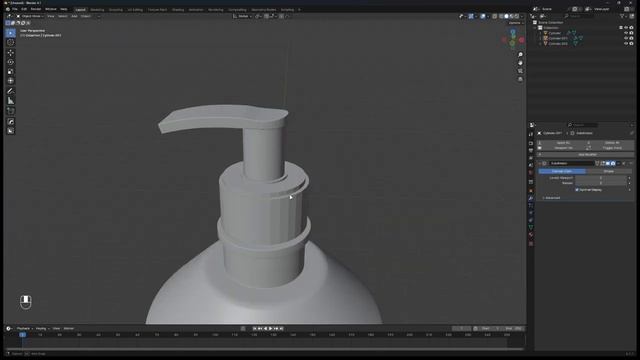
Task: Switch to solid viewport shading
Action: click(507, 16)
